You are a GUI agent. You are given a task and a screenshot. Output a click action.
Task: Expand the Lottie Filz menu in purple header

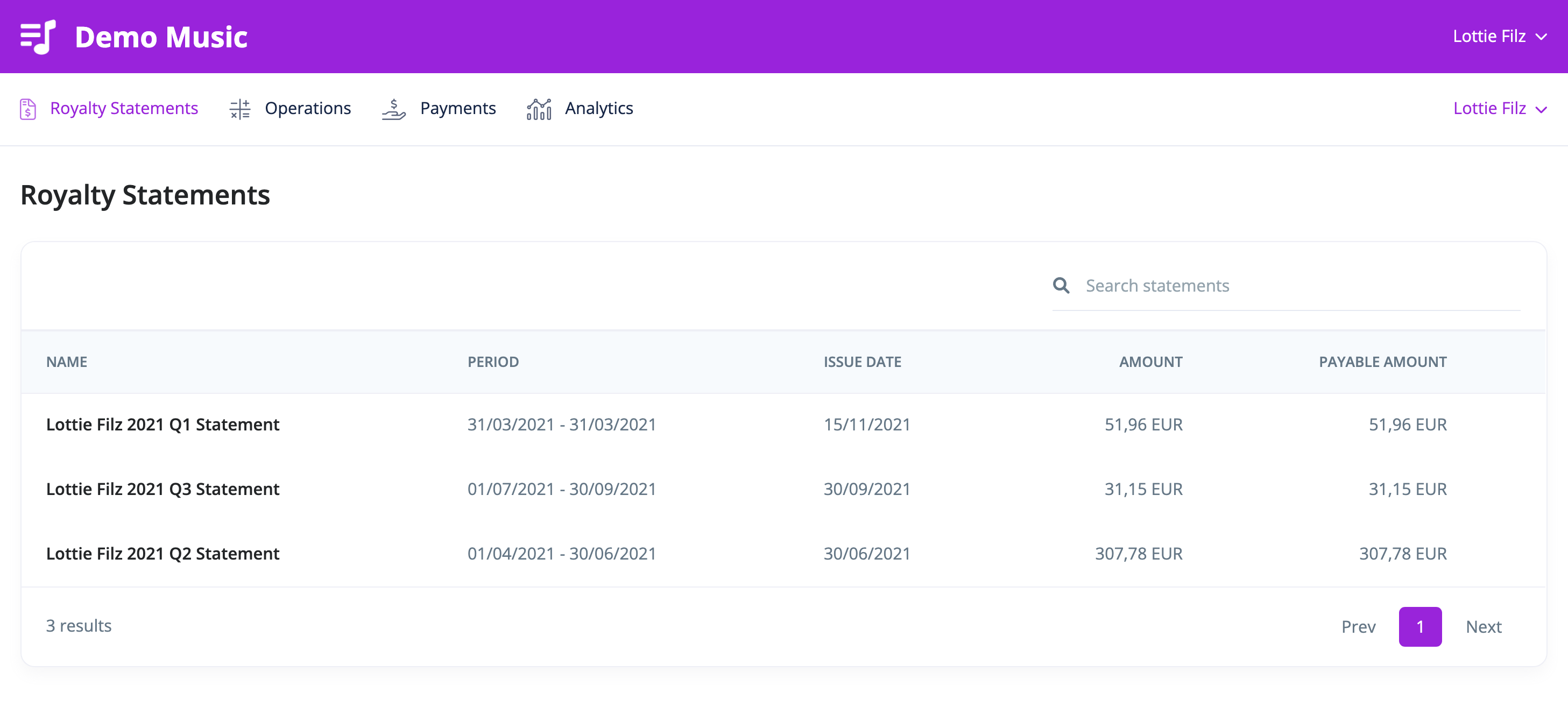(1500, 37)
